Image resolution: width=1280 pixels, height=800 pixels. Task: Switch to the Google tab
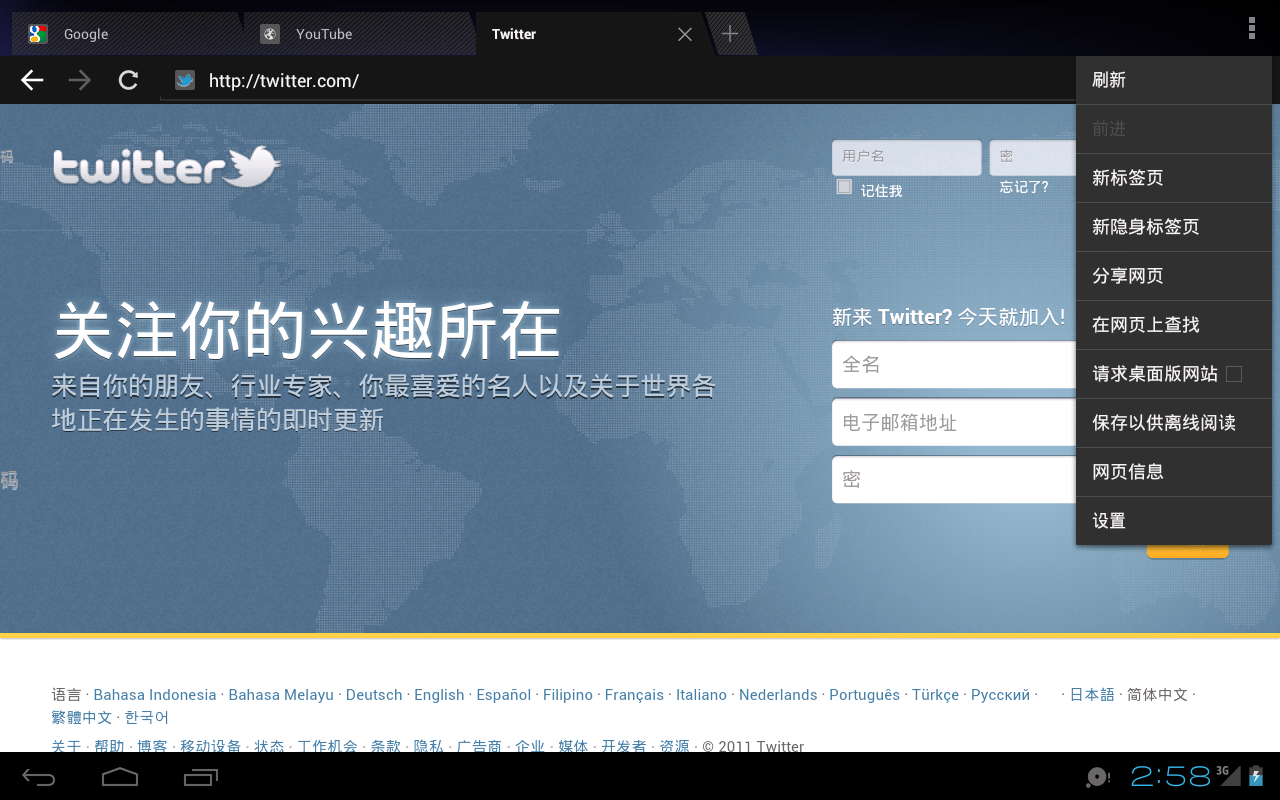[x=126, y=34]
